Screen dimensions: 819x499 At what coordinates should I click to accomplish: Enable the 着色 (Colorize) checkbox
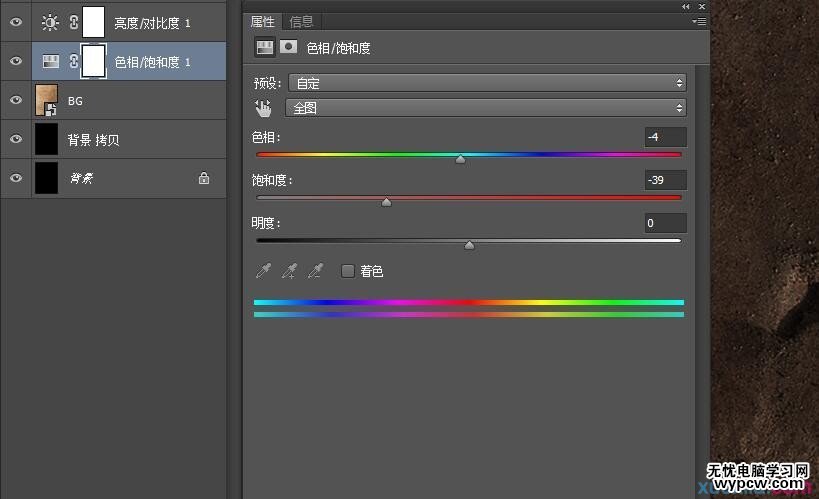(x=348, y=271)
